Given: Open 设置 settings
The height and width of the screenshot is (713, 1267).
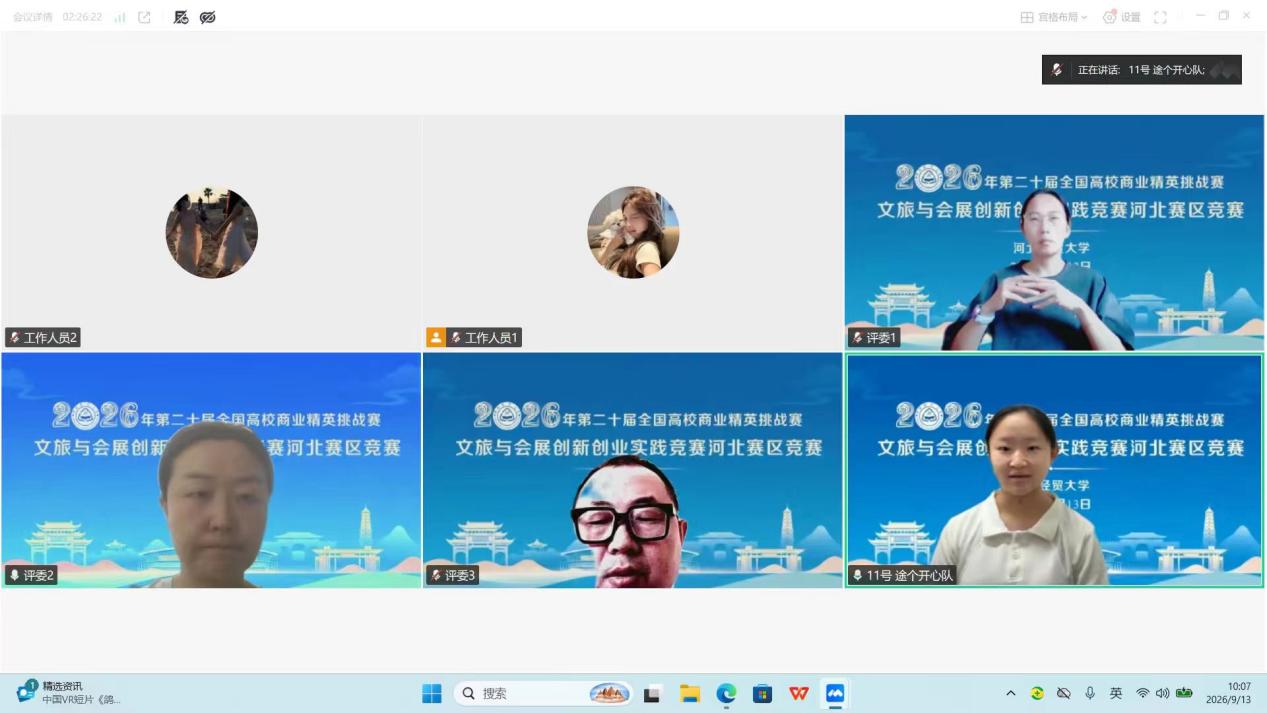Looking at the screenshot, I should [x=1122, y=17].
